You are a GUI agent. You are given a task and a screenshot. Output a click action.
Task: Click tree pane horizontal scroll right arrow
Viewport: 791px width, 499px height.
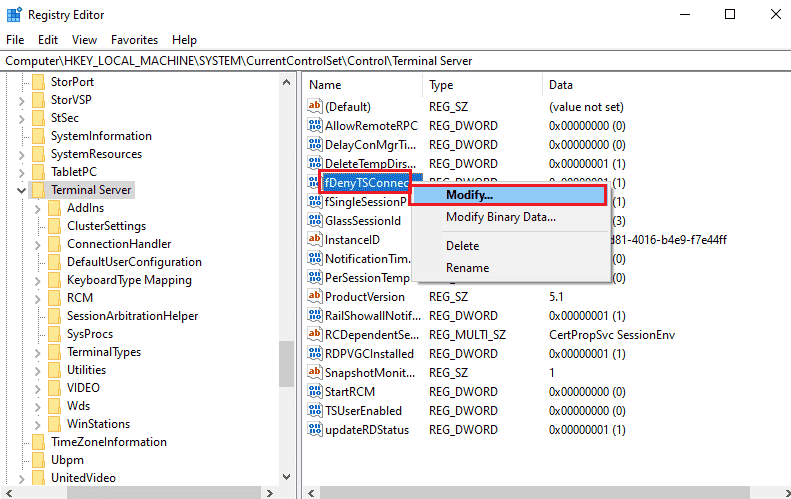point(269,493)
